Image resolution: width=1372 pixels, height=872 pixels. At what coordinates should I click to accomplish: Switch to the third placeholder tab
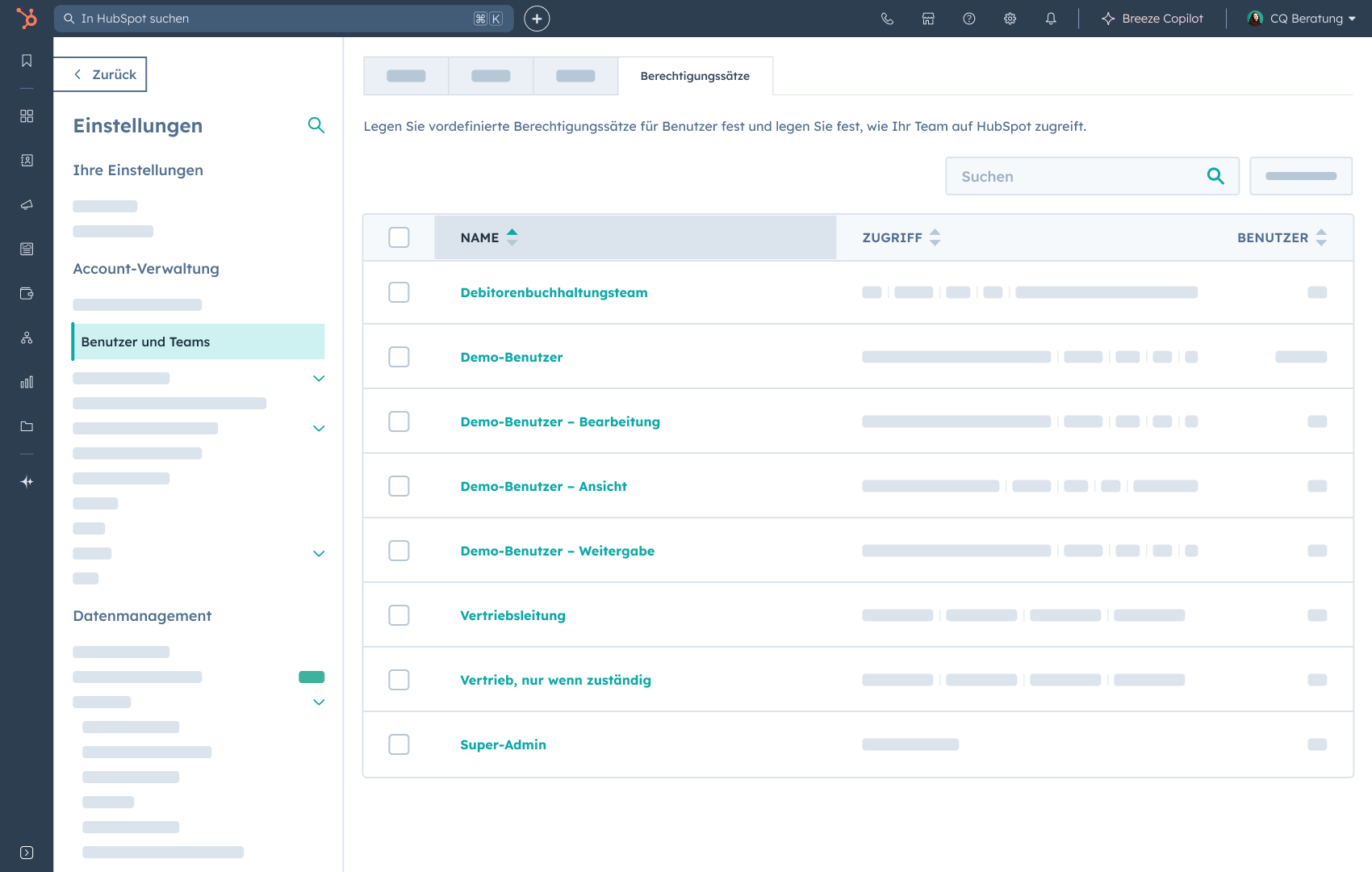tap(575, 76)
